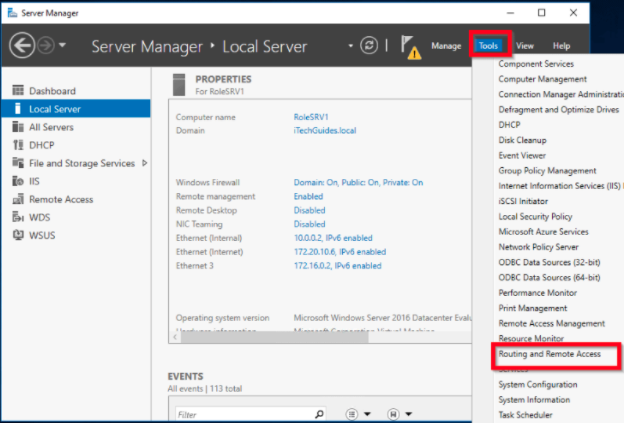Viewport: 624px width, 424px height.
Task: Click the refresh icon in header
Action: point(370,46)
